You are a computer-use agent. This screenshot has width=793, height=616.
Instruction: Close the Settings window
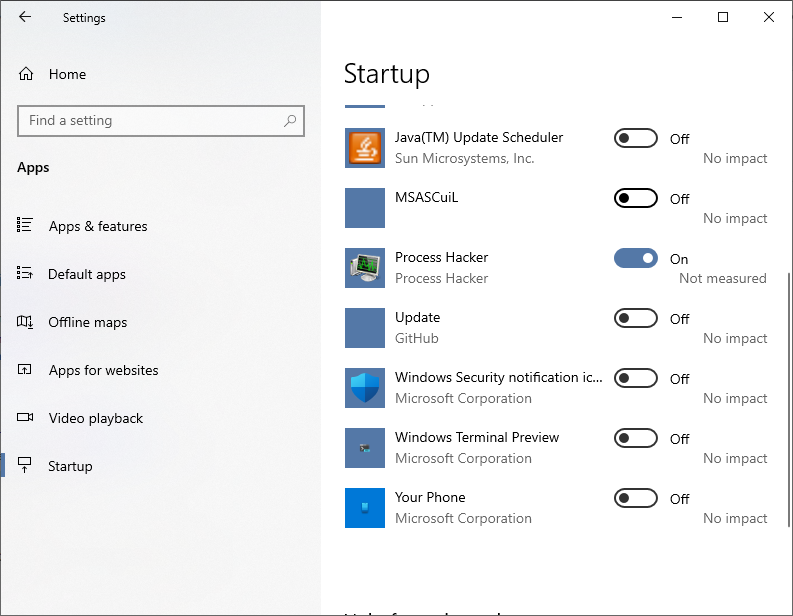tap(769, 17)
